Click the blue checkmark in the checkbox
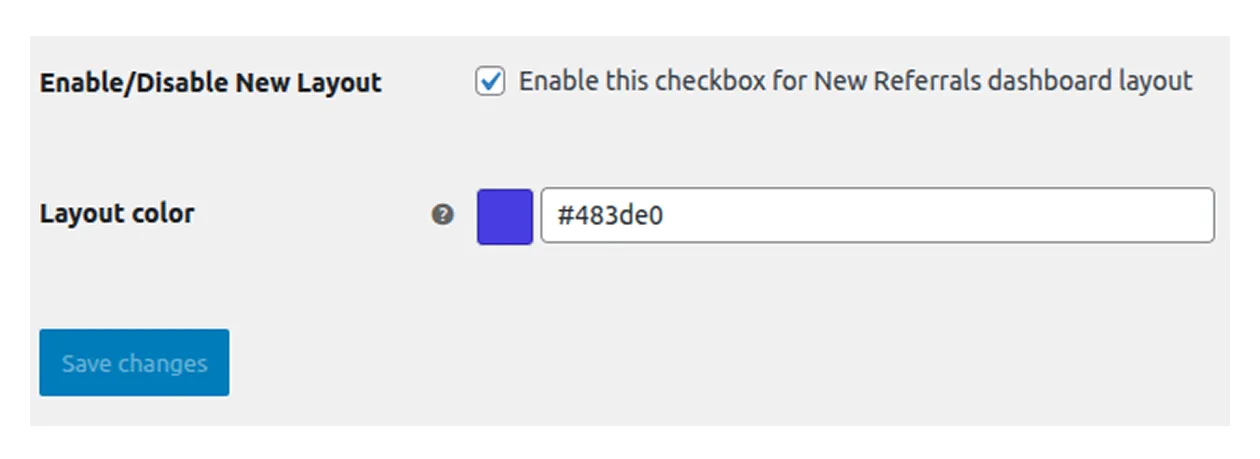Viewport: 1260px width, 459px height. tap(490, 82)
